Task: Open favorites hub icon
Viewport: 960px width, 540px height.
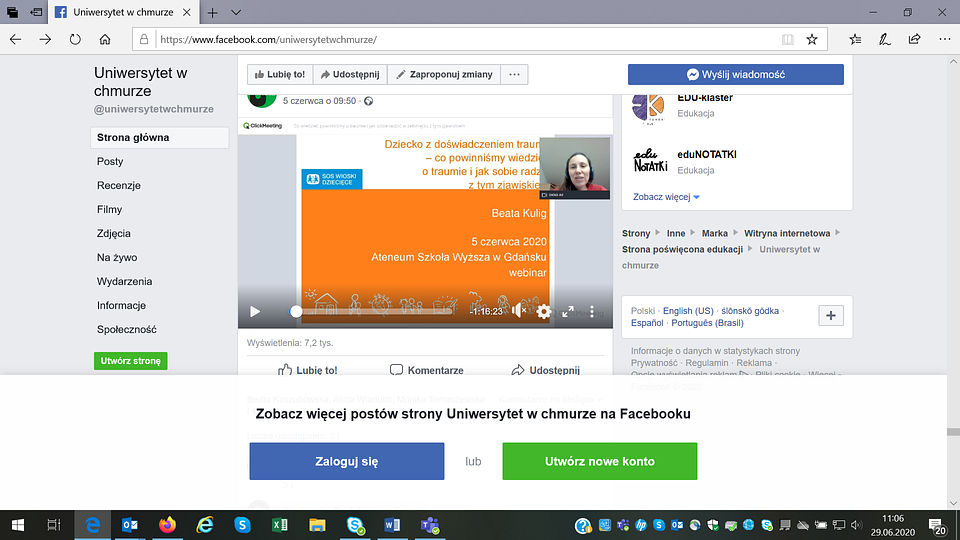Action: click(x=855, y=39)
